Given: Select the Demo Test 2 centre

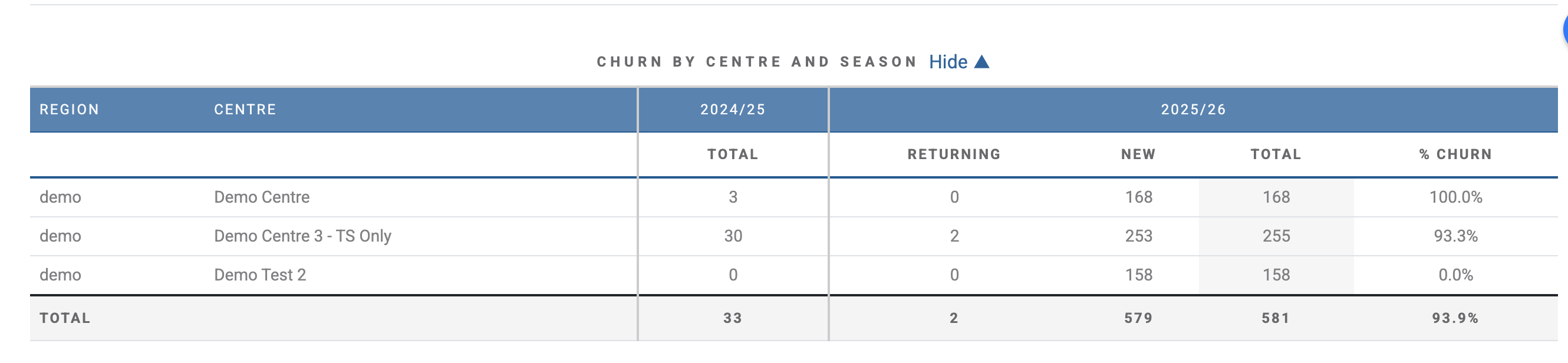Looking at the screenshot, I should 260,275.
